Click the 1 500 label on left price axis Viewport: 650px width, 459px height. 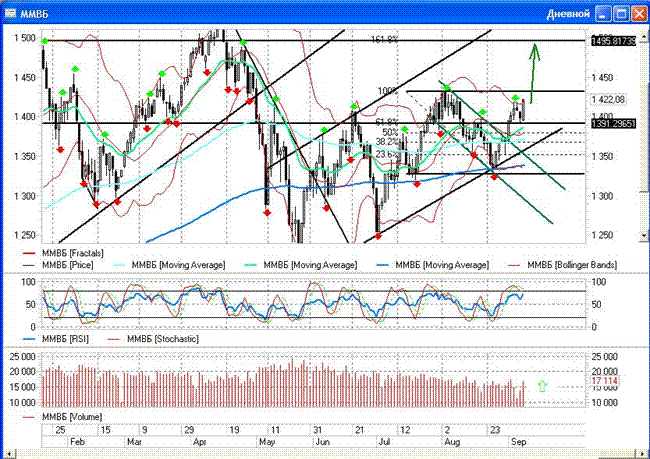point(25,38)
